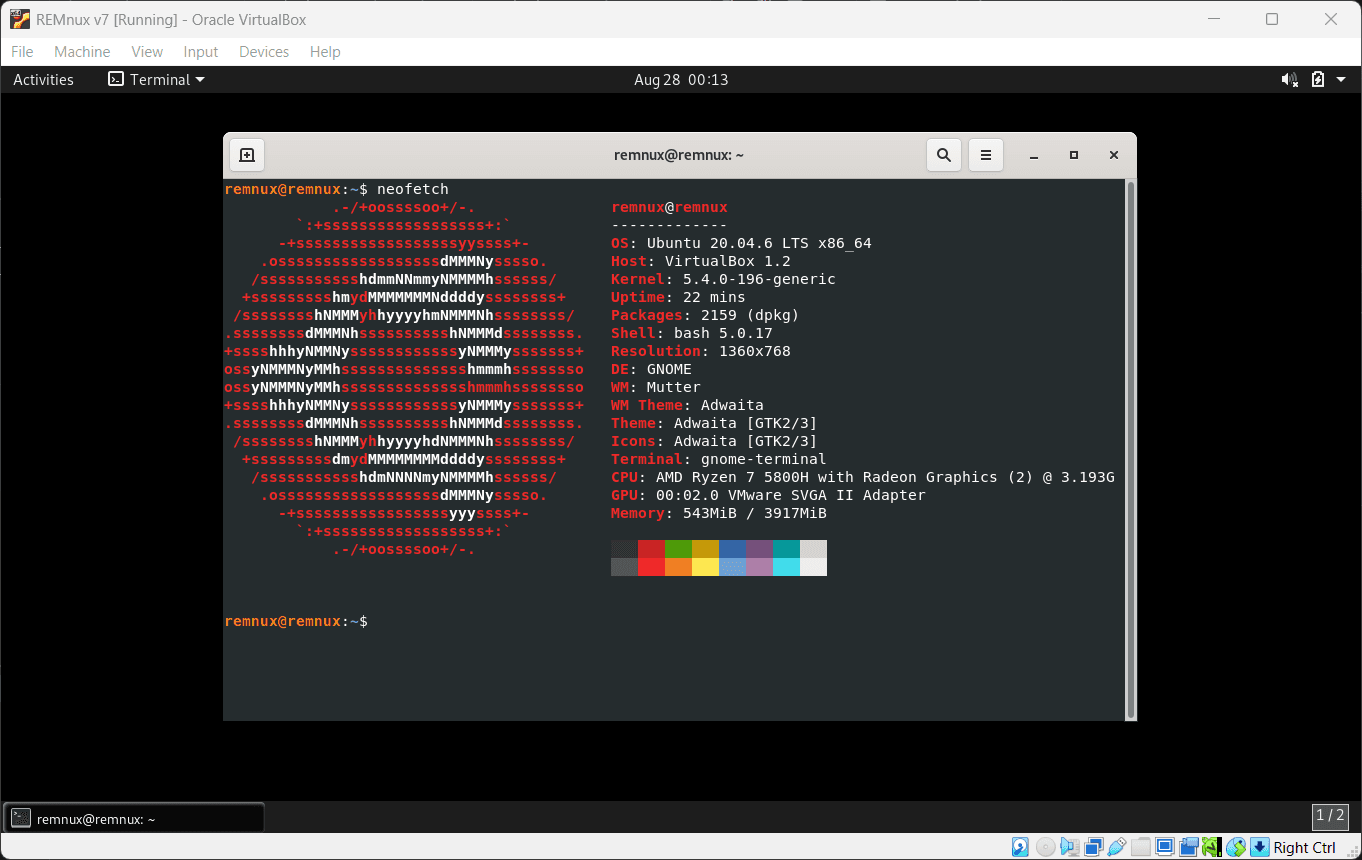Click the Uptime: 22 mins line
This screenshot has width=1362, height=860.
pyautogui.click(x=678, y=297)
